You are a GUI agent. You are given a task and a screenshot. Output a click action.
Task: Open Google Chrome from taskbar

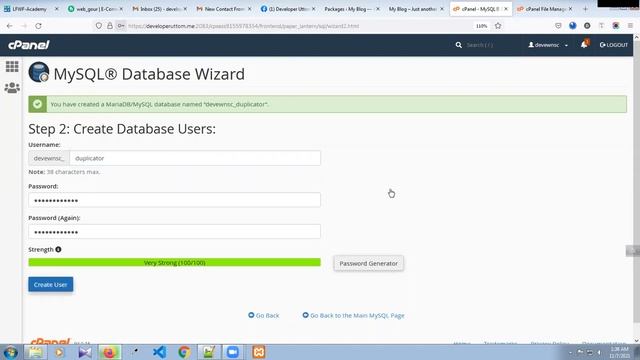click(x=184, y=352)
